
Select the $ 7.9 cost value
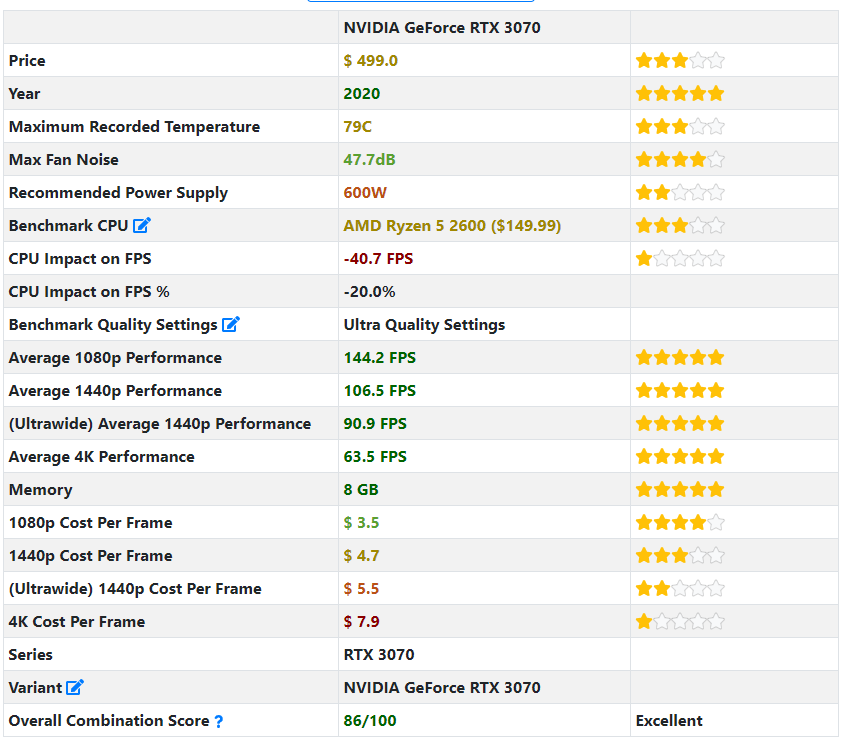(x=361, y=621)
